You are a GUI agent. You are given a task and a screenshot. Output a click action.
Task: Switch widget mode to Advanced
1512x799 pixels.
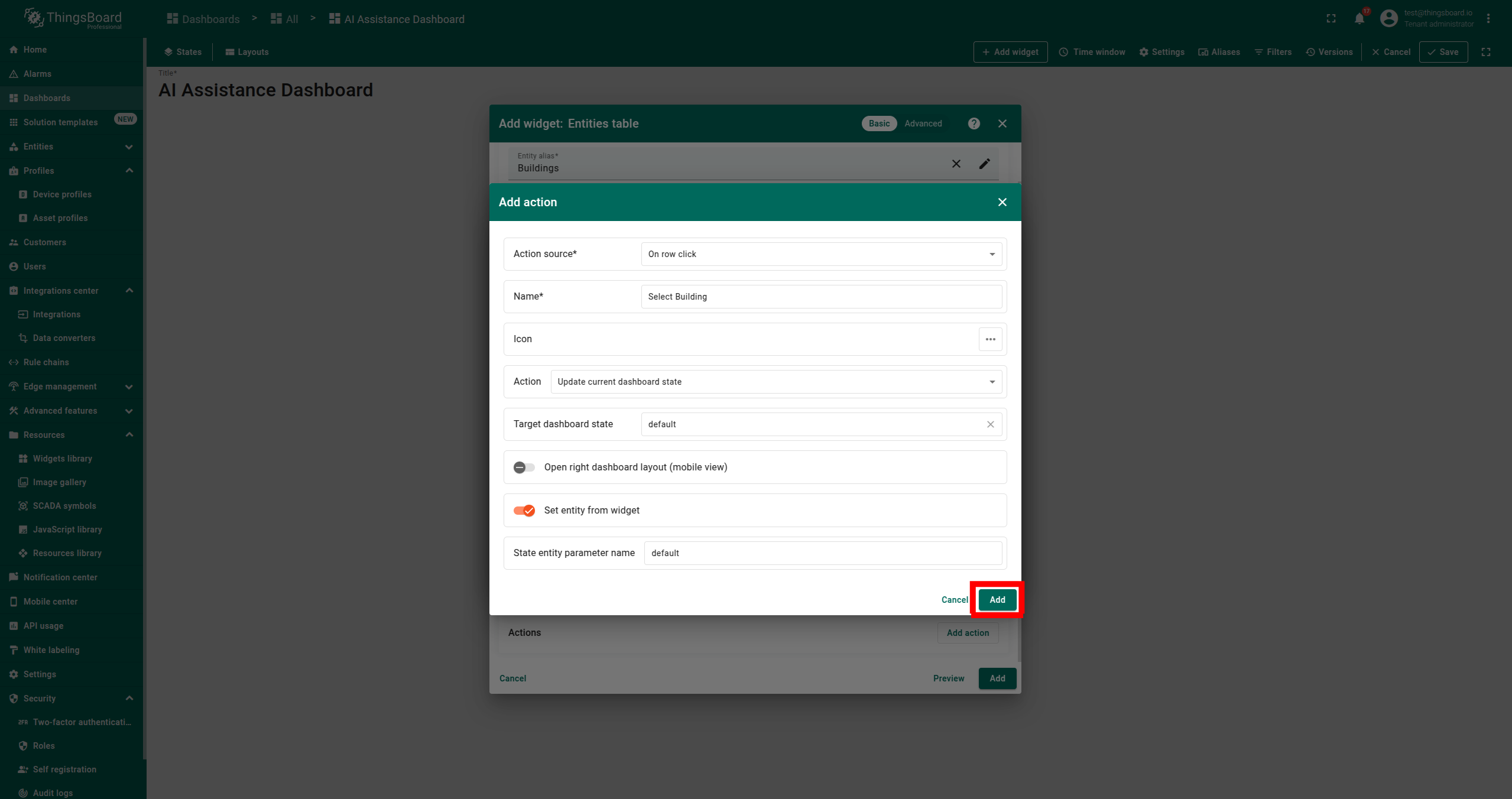[x=923, y=124]
